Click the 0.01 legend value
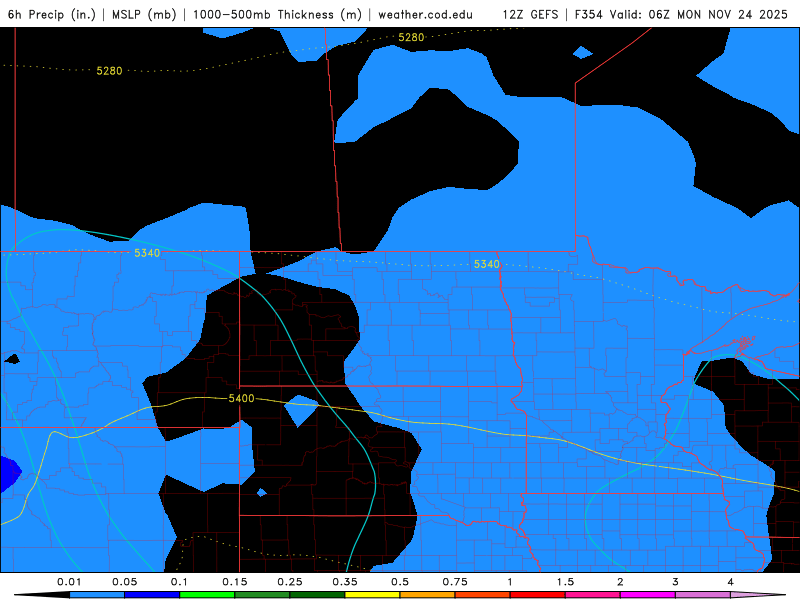 click(x=69, y=582)
